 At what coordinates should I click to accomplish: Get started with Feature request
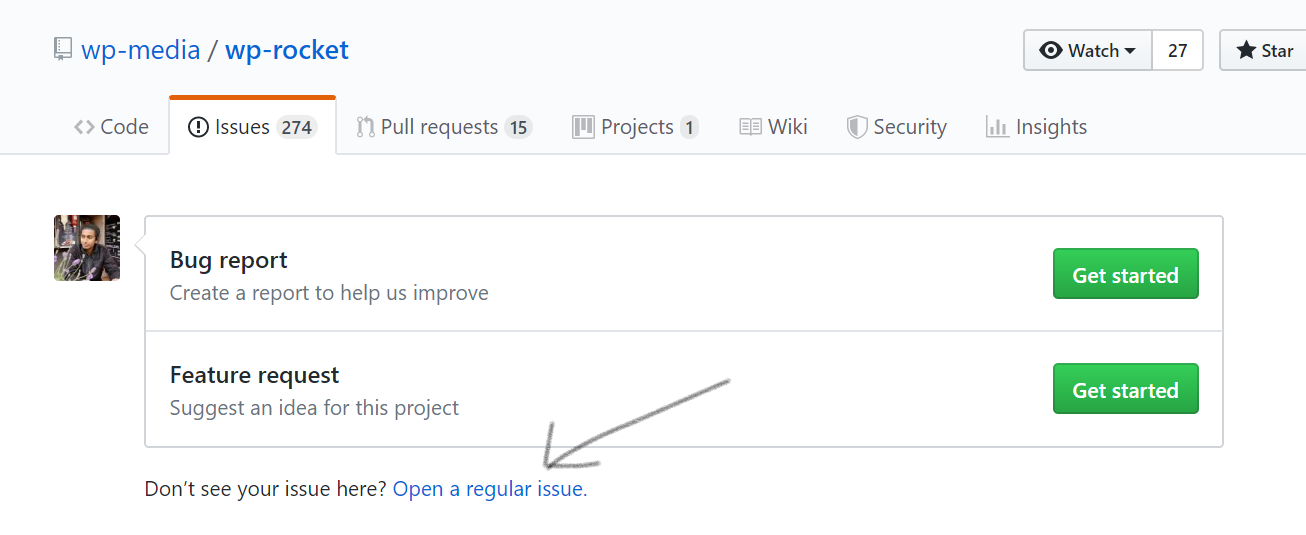(x=1125, y=389)
